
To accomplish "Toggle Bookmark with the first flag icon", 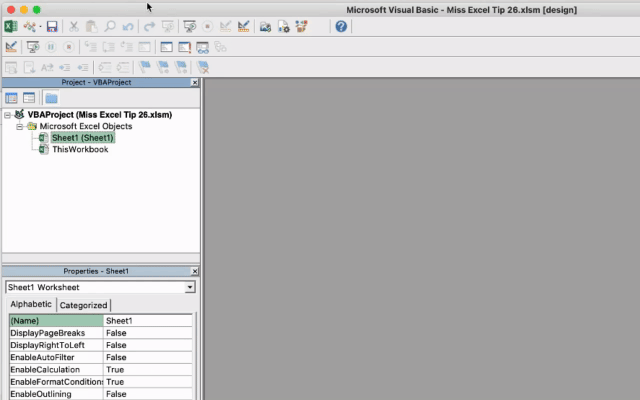I will [x=144, y=67].
